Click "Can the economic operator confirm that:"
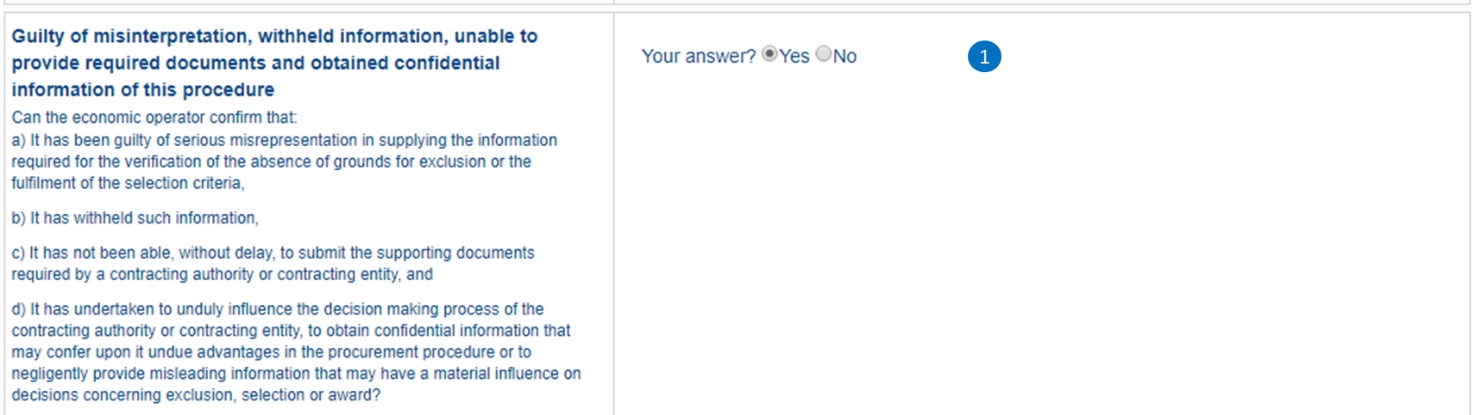Screen dimensions: 1475x415 tap(155, 117)
